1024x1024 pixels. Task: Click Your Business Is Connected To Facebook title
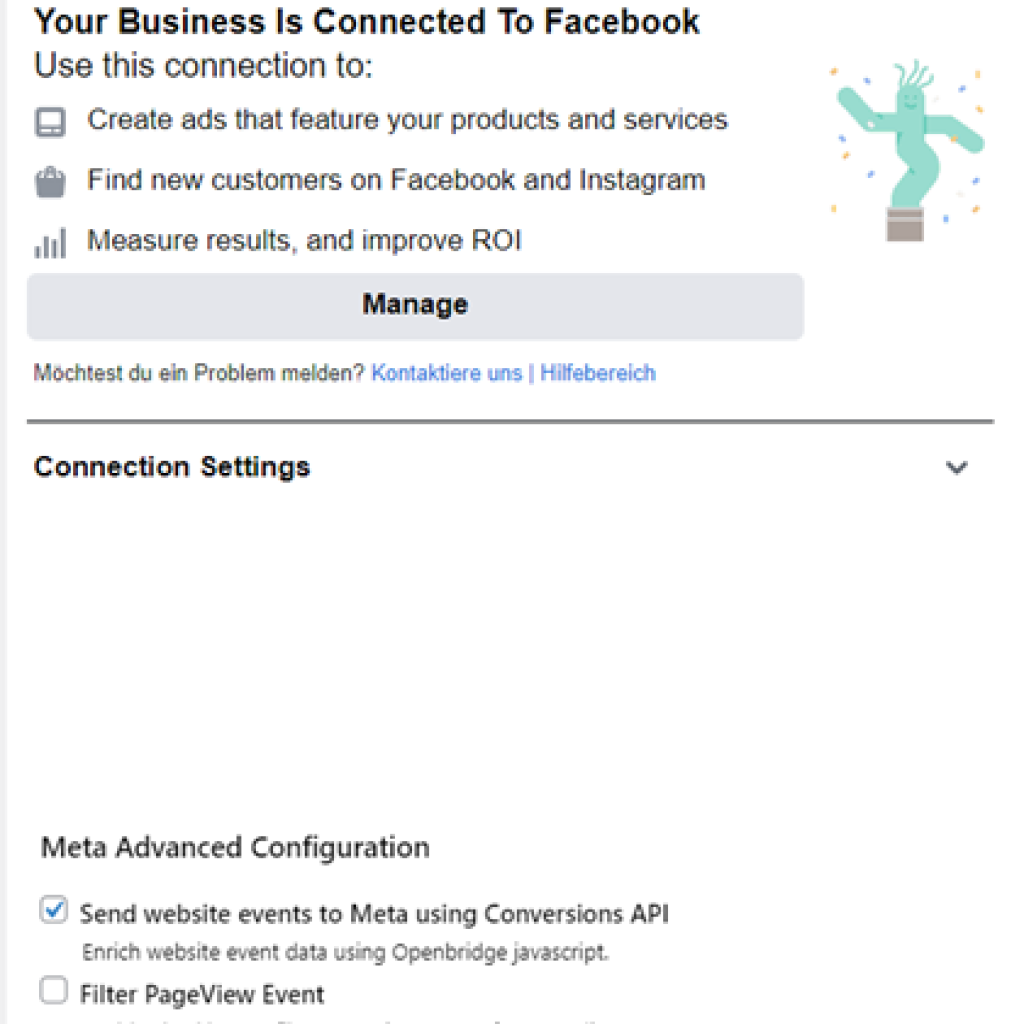point(366,22)
